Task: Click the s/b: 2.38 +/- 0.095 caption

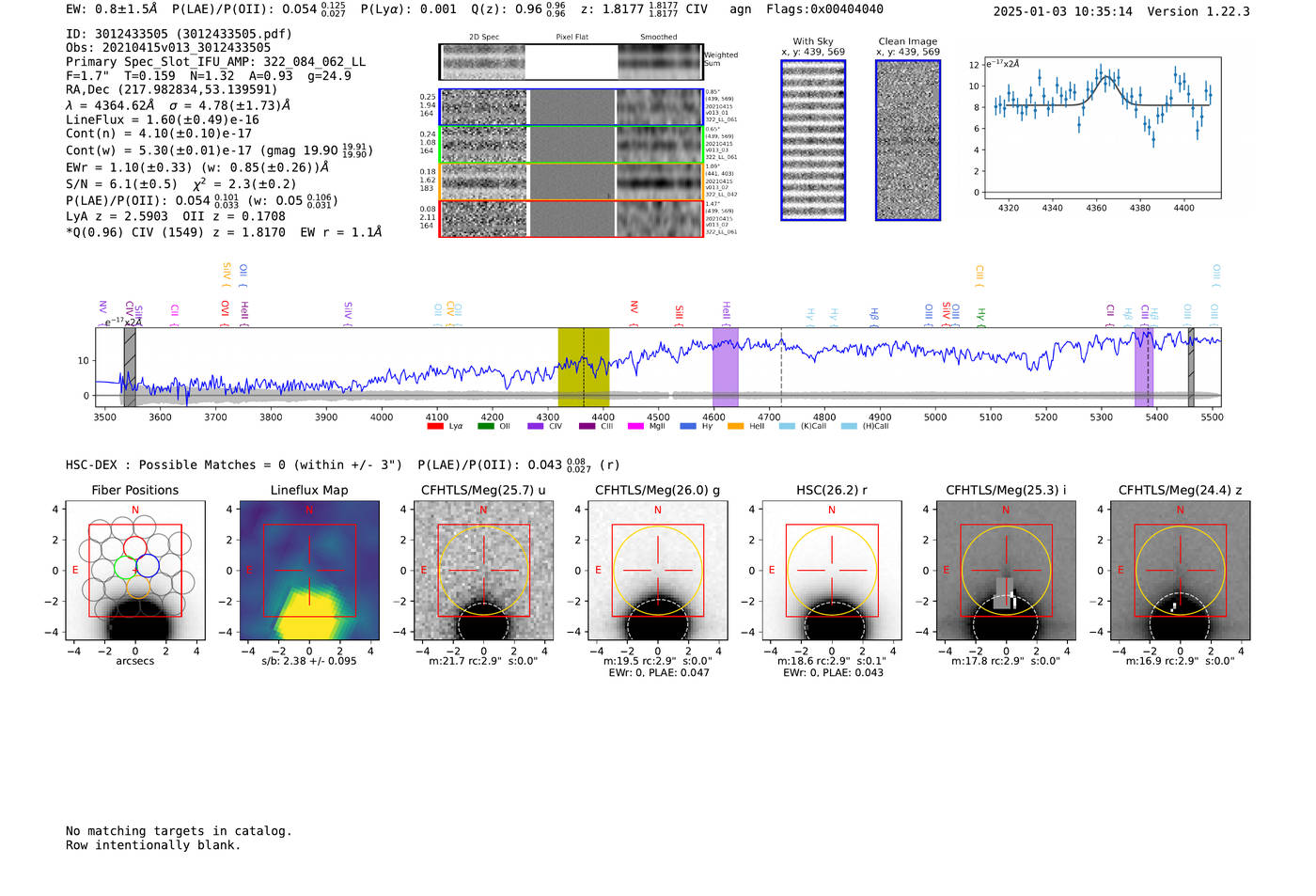Action: click(x=309, y=661)
